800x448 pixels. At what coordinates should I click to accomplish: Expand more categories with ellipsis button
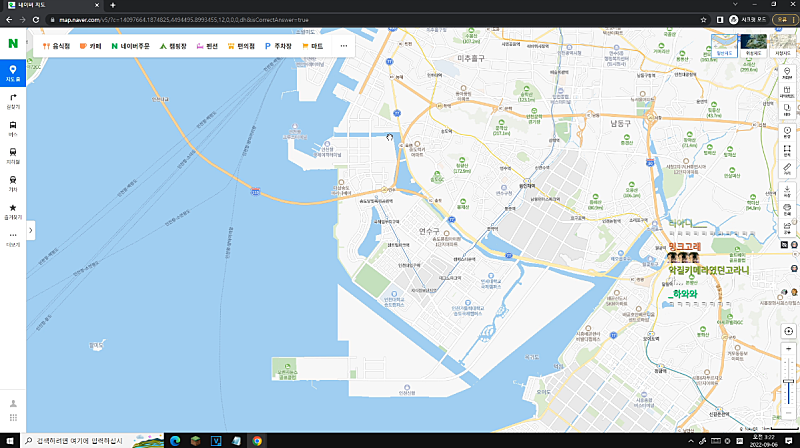[344, 45]
